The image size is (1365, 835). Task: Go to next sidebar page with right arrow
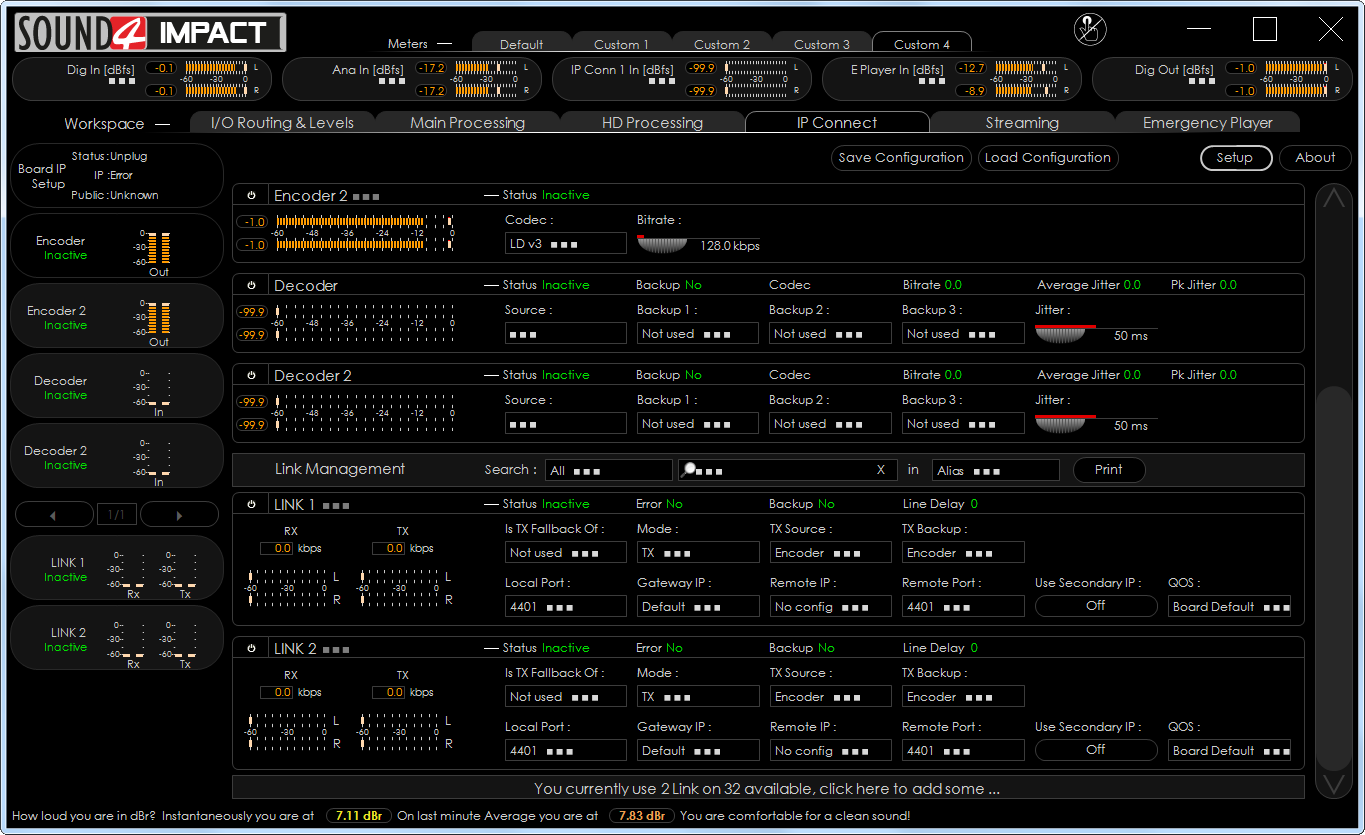coord(179,515)
